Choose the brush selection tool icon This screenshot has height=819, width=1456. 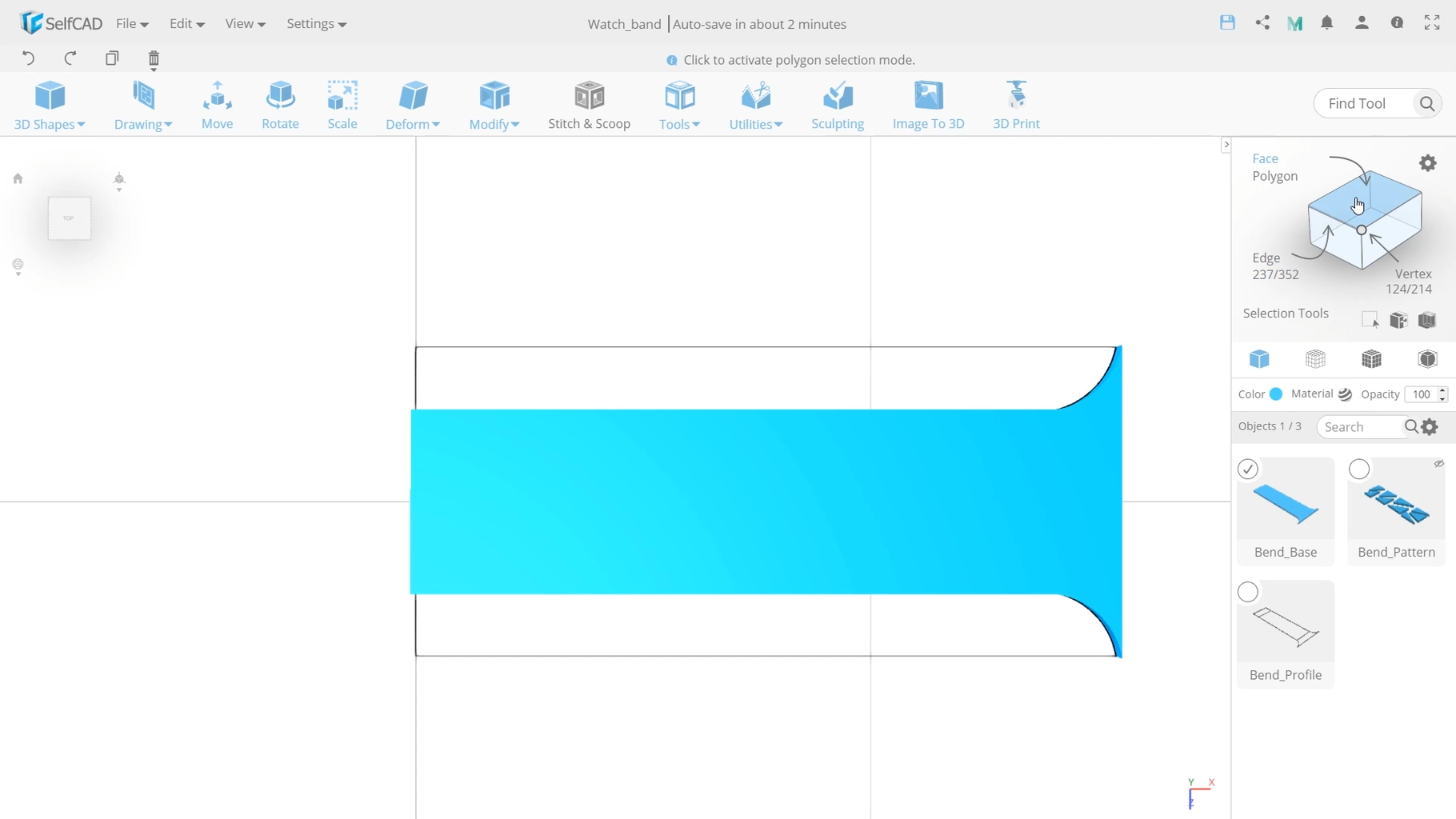point(1427,320)
